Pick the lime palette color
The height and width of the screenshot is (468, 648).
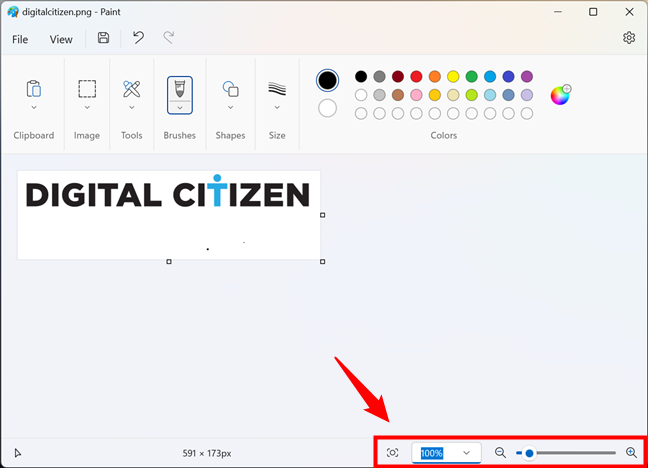tap(472, 95)
